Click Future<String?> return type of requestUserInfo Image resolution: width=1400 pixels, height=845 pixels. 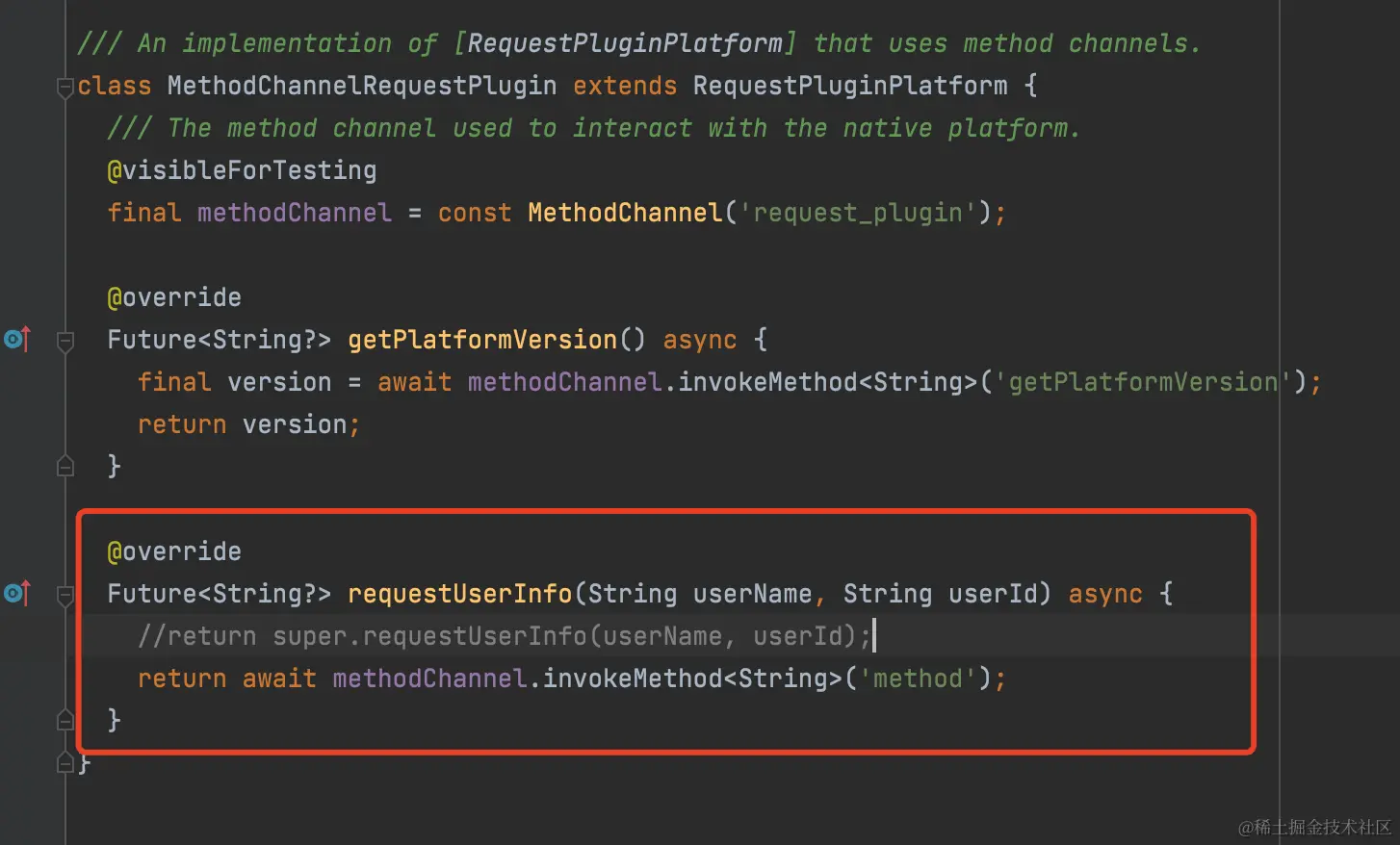[219, 594]
